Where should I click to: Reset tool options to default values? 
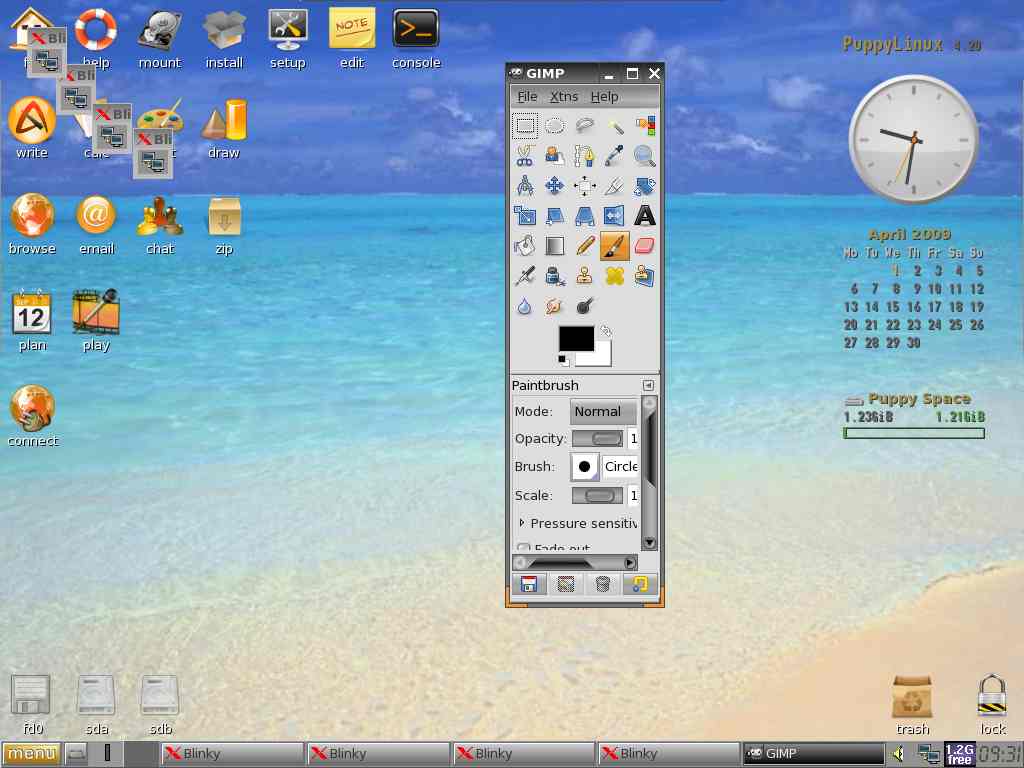(639, 584)
